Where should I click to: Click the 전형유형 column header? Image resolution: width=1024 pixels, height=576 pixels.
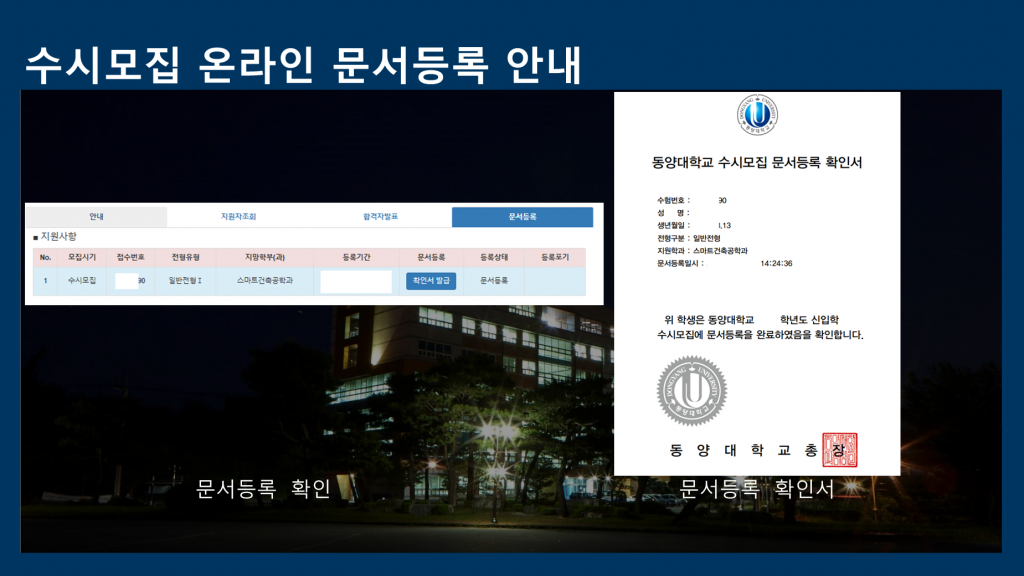pyautogui.click(x=185, y=257)
